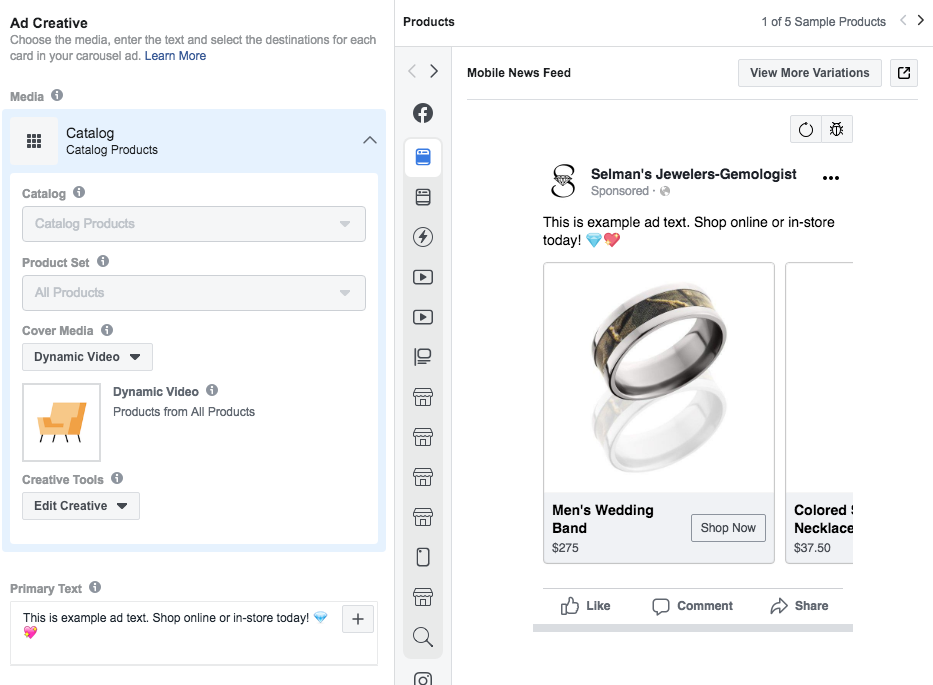The height and width of the screenshot is (685, 933).
Task: Go to the next sample product
Action: 921,21
